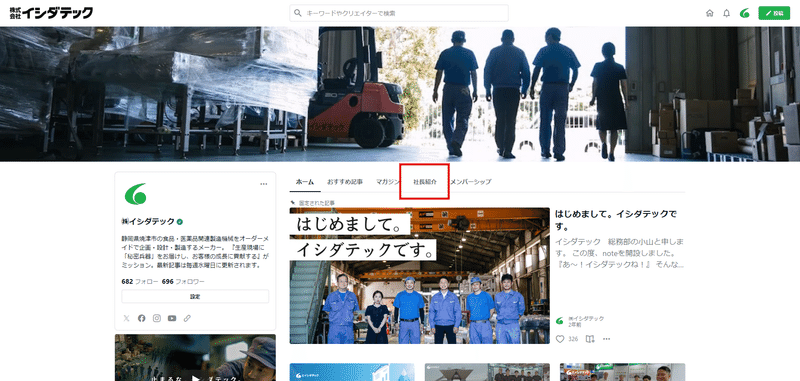This screenshot has width=800, height=381.
Task: Open the YouTube social link
Action: 172,318
